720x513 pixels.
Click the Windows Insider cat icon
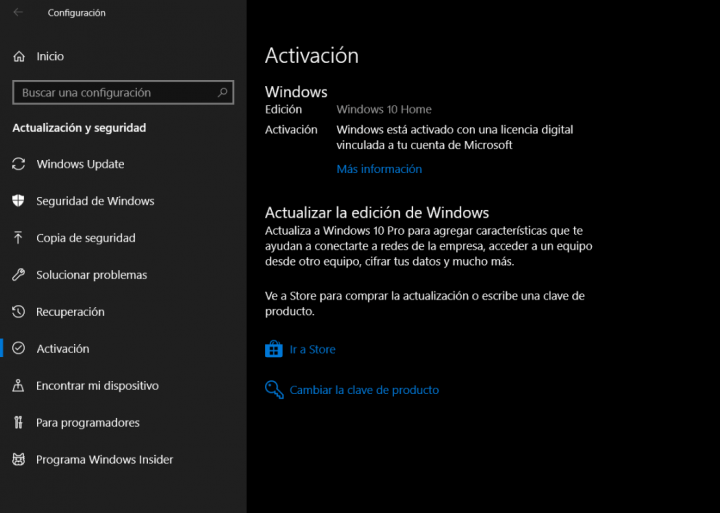(x=18, y=459)
